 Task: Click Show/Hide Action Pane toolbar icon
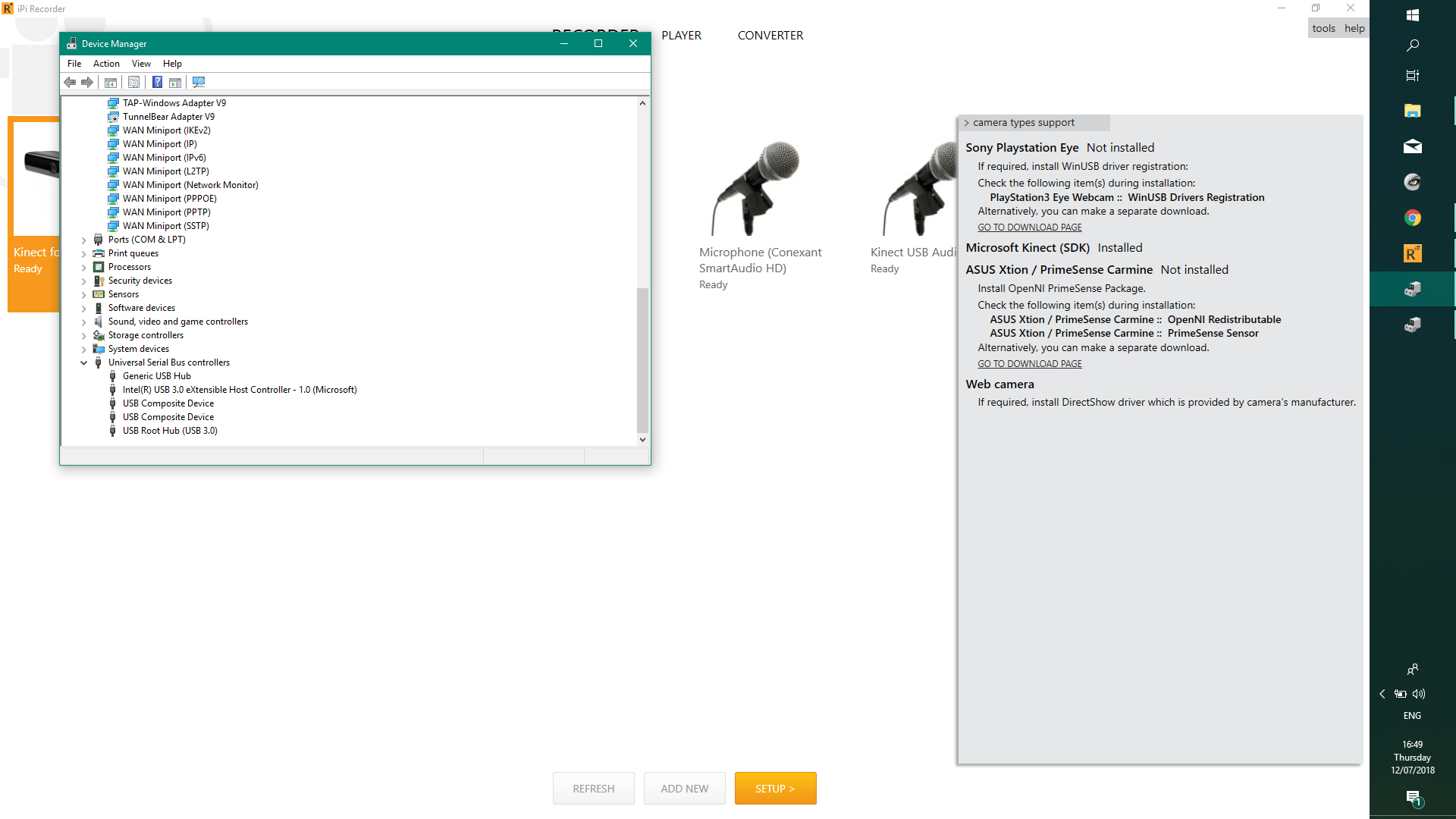(175, 82)
